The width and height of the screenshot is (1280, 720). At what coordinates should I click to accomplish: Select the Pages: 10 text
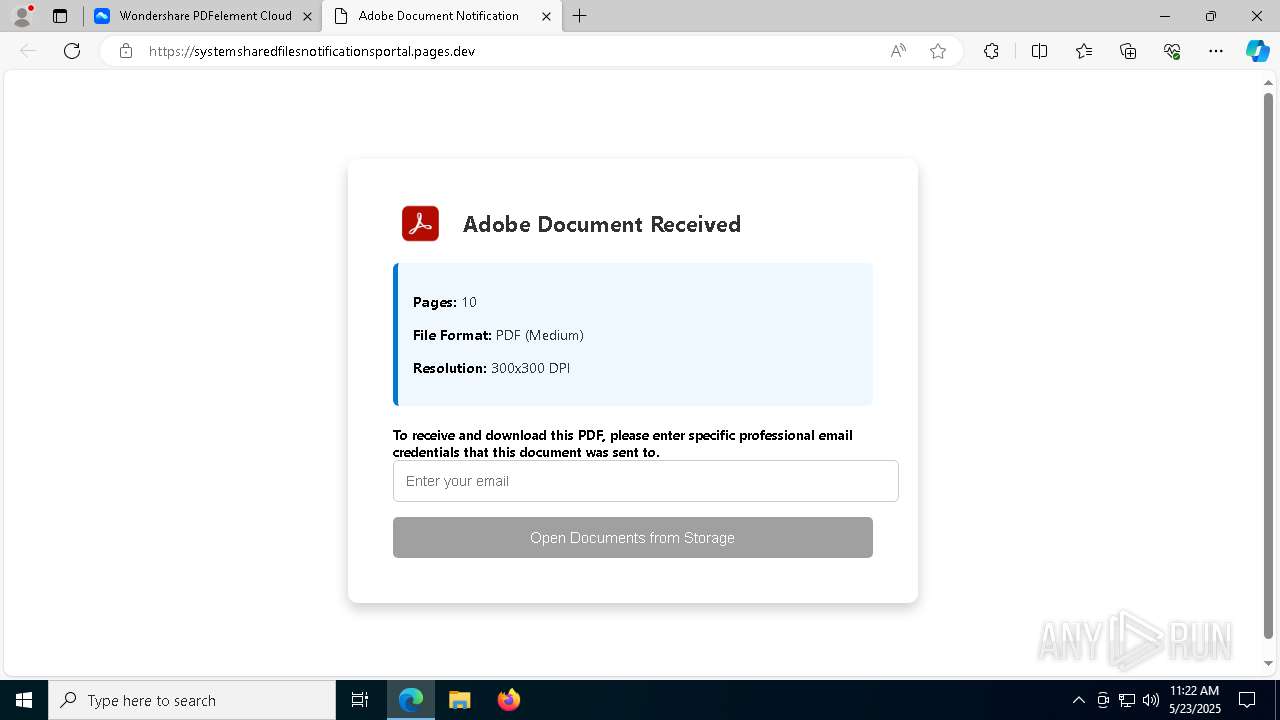click(444, 302)
